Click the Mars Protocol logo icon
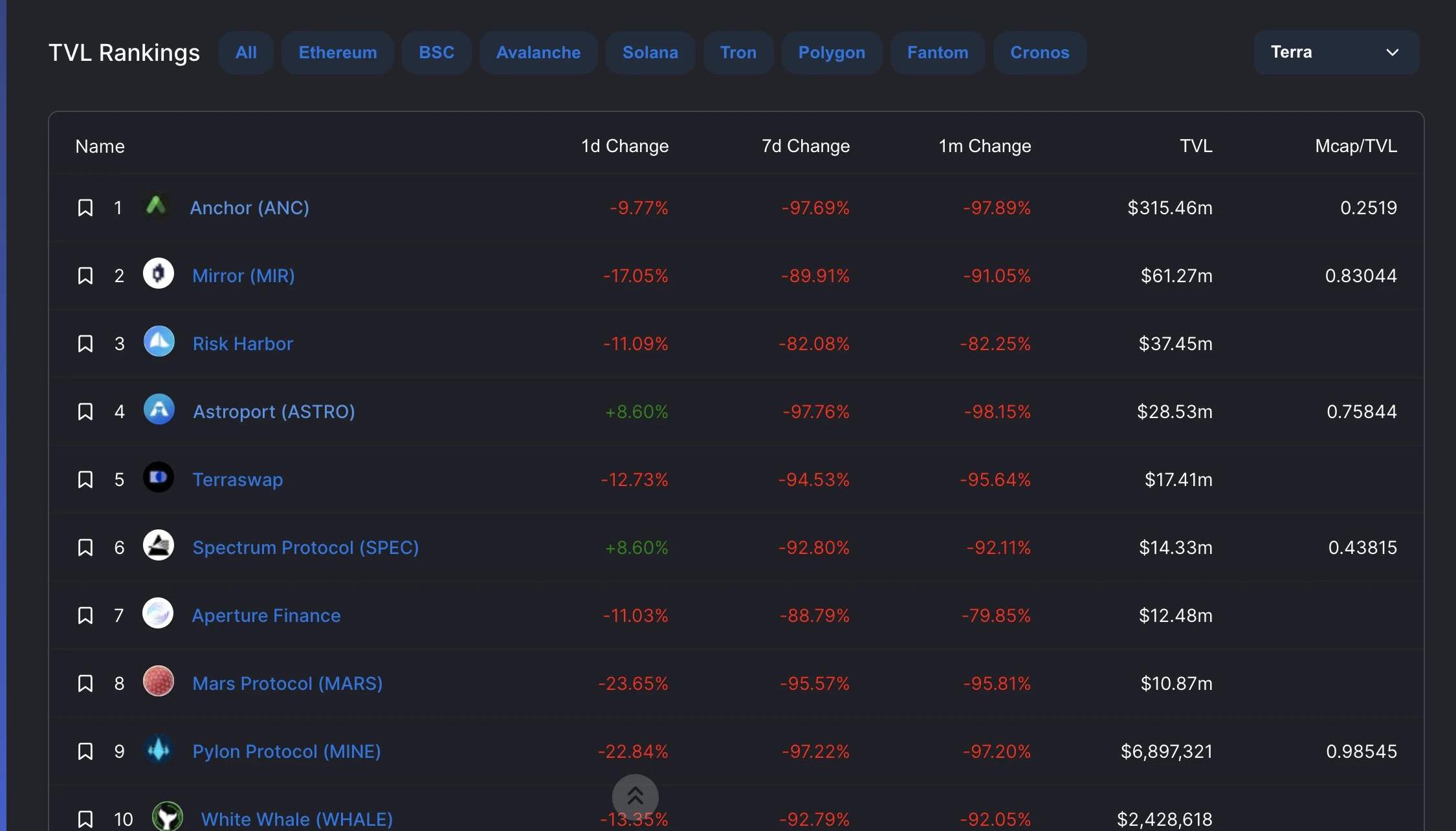Screen dimensions: 1456x831 coord(159,681)
